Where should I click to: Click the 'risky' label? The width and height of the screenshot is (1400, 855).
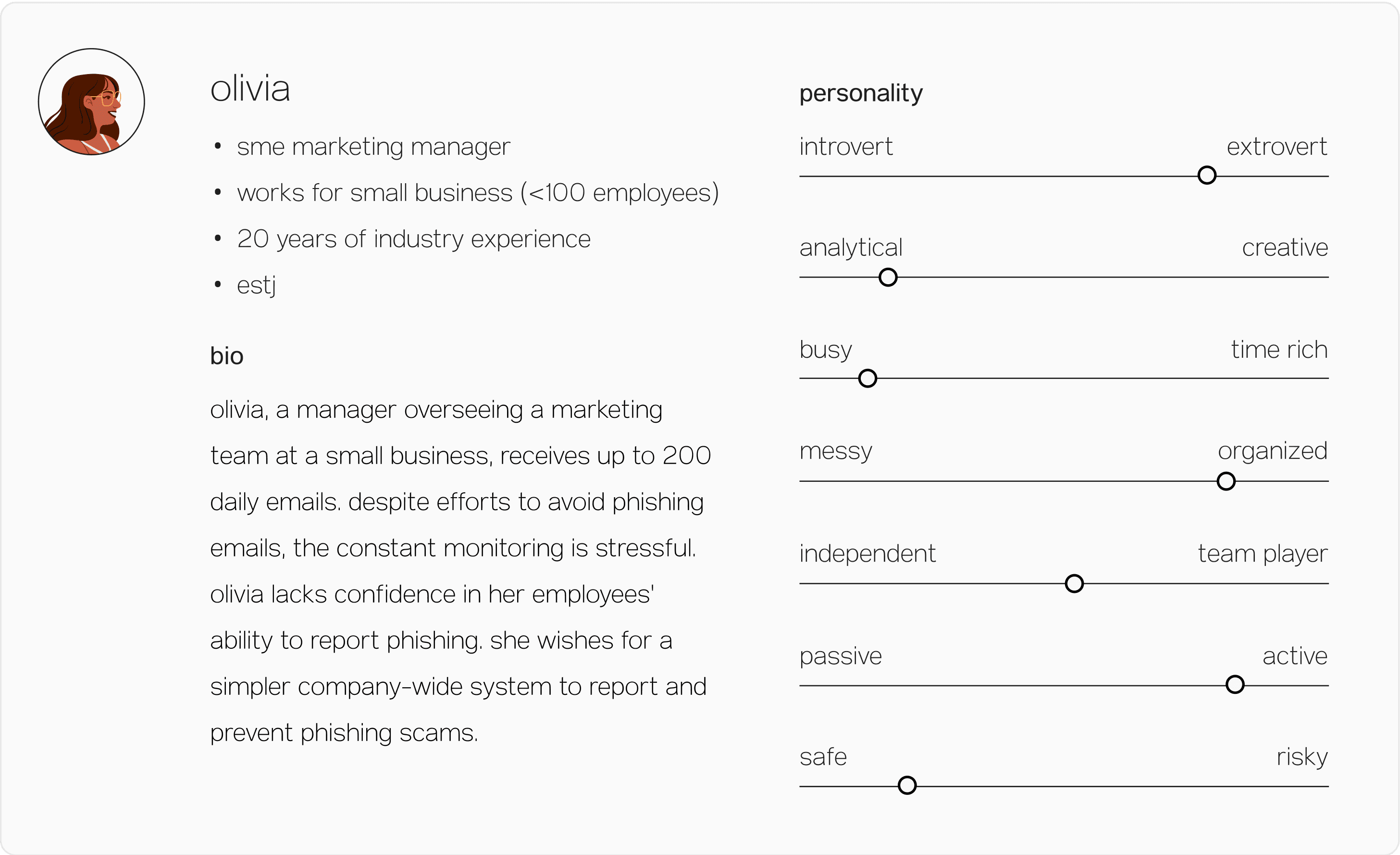1301,757
